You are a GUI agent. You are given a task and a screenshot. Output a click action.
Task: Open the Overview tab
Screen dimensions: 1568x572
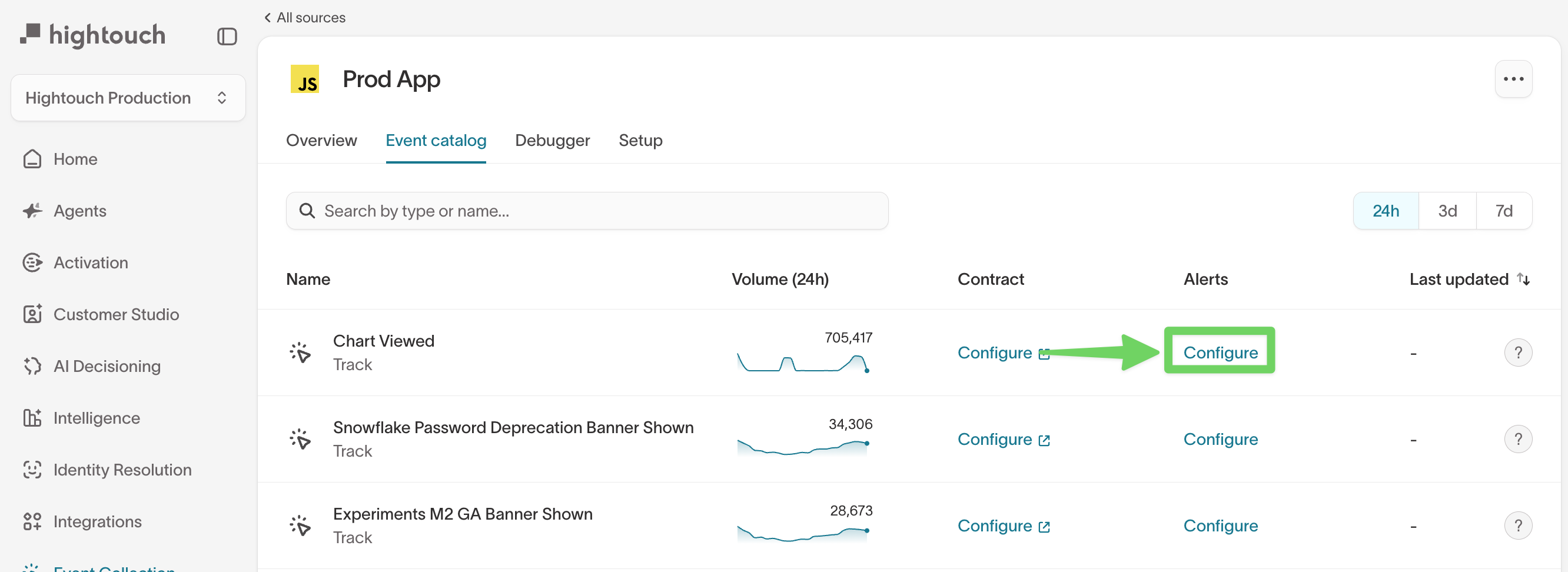click(x=321, y=140)
